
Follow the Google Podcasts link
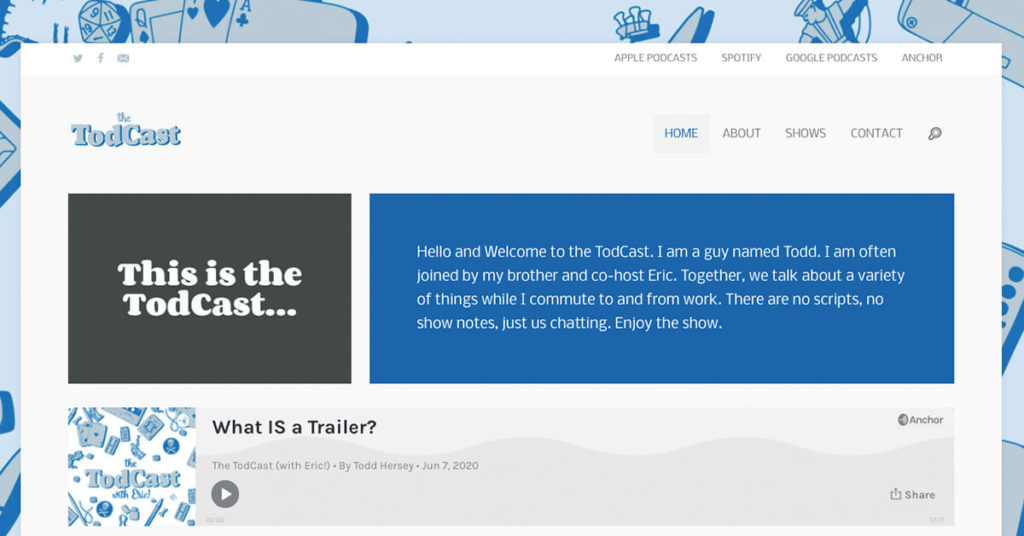click(x=831, y=58)
